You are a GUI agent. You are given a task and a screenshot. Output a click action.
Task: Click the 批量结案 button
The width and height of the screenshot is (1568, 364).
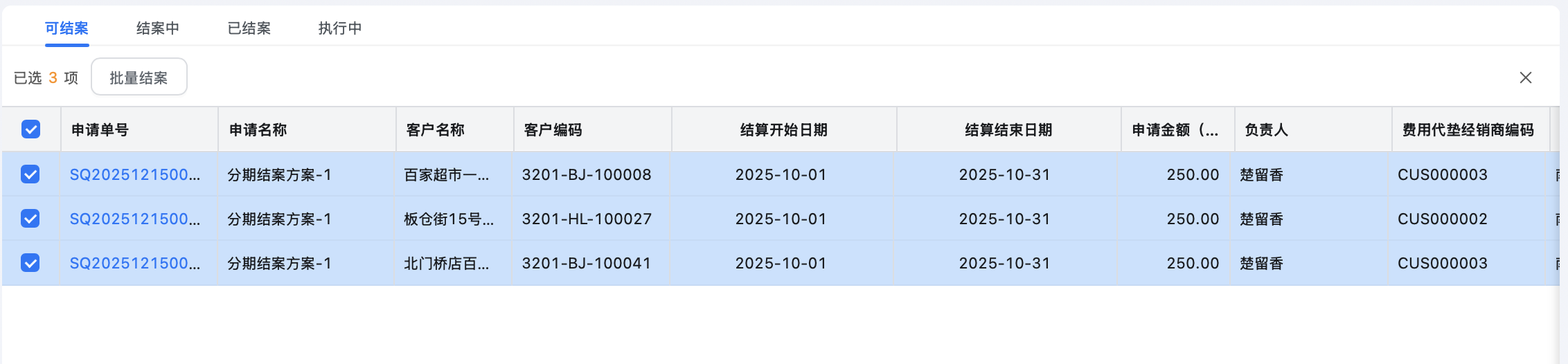click(139, 78)
